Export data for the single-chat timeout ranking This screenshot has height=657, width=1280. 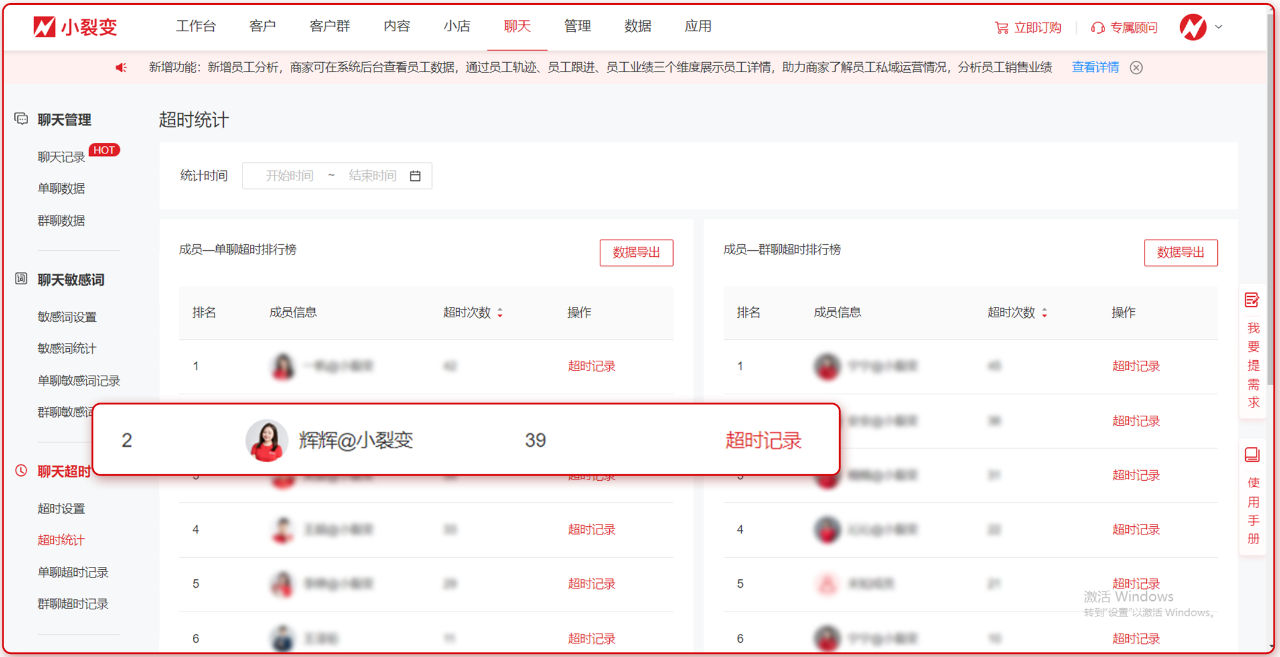636,253
